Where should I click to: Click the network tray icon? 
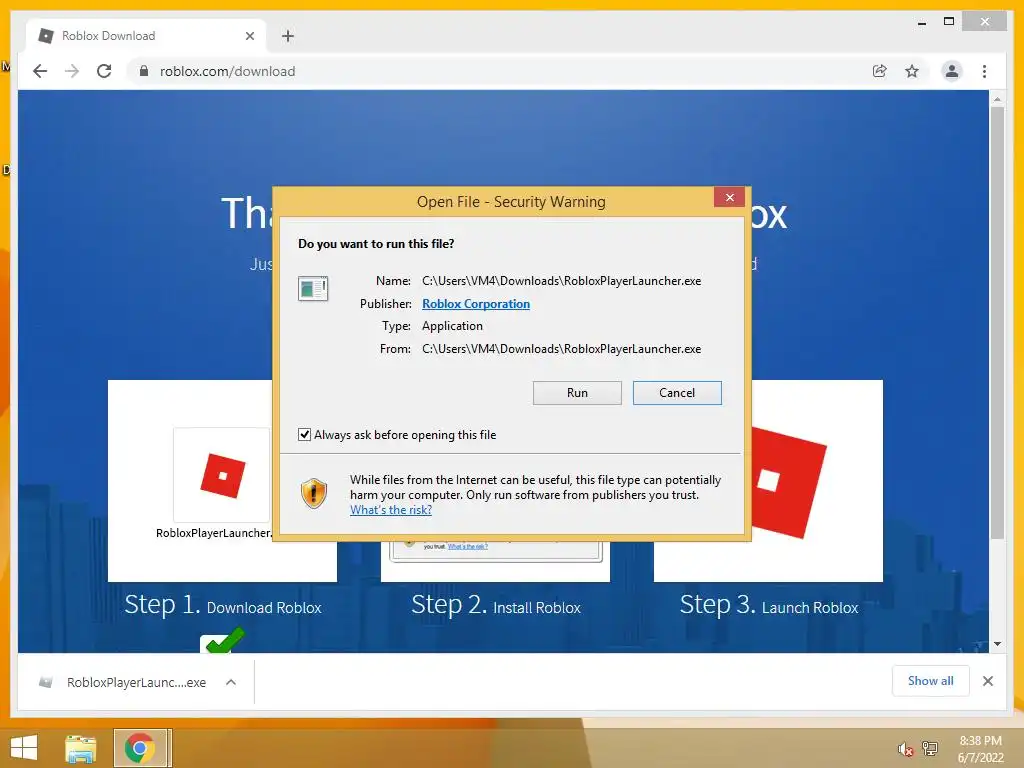tap(929, 748)
